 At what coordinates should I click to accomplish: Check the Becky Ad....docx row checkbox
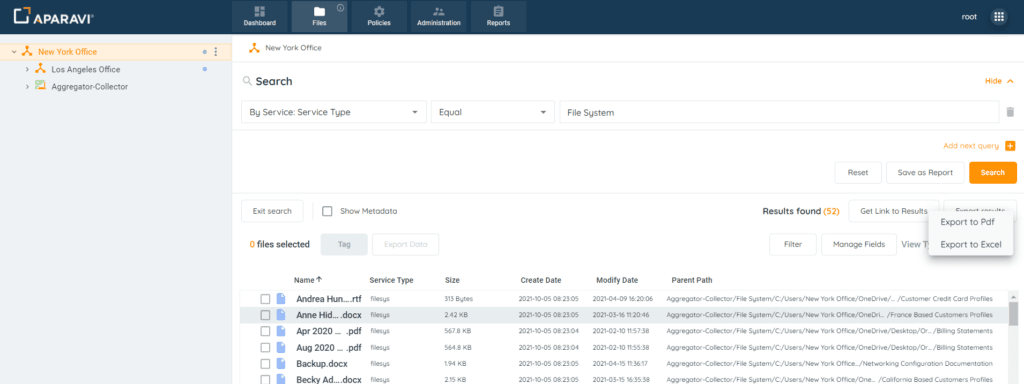(265, 379)
